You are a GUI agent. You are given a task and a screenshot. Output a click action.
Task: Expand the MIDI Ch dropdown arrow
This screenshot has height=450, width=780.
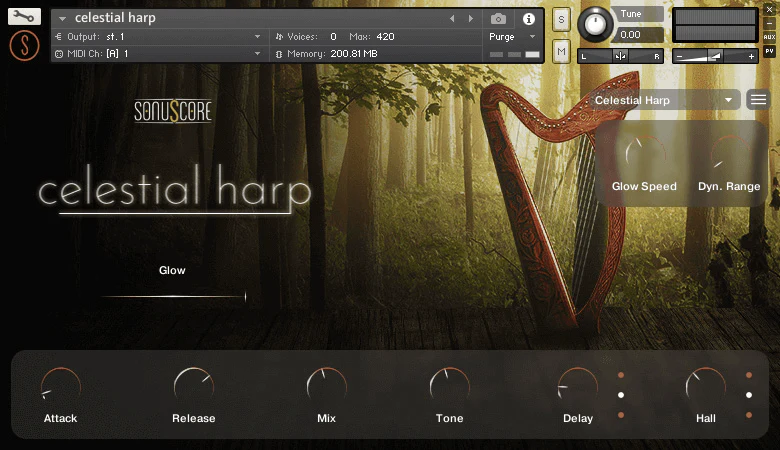click(257, 53)
